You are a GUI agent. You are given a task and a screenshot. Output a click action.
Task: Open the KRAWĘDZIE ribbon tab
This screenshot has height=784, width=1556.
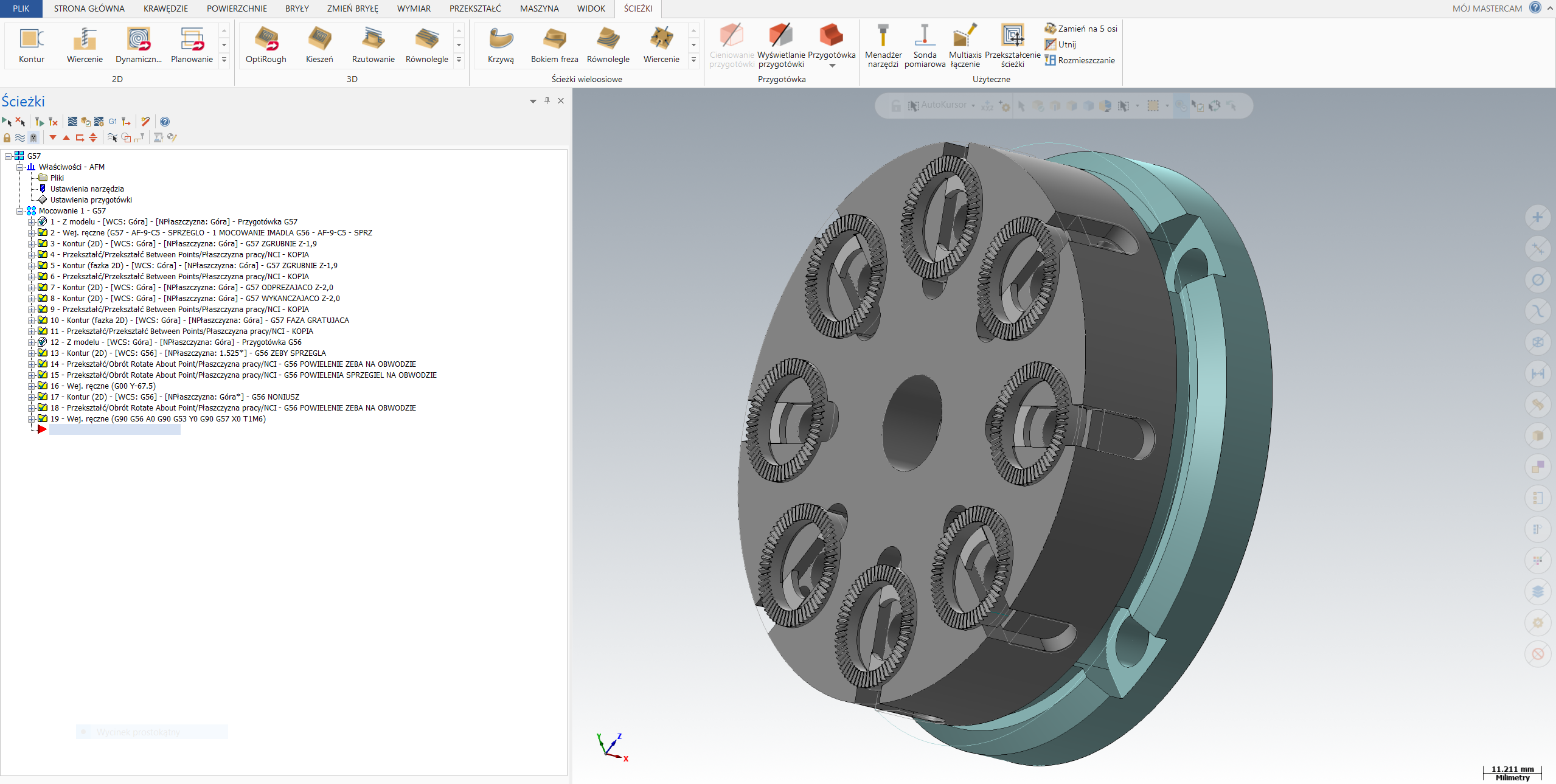165,9
